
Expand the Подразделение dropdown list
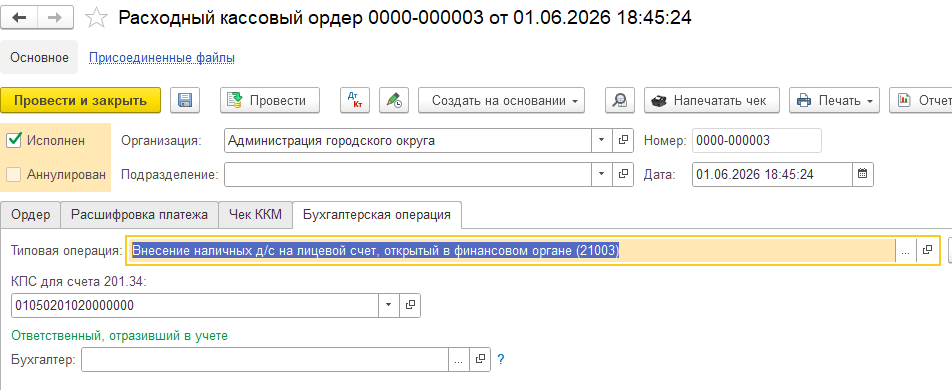[x=602, y=174]
